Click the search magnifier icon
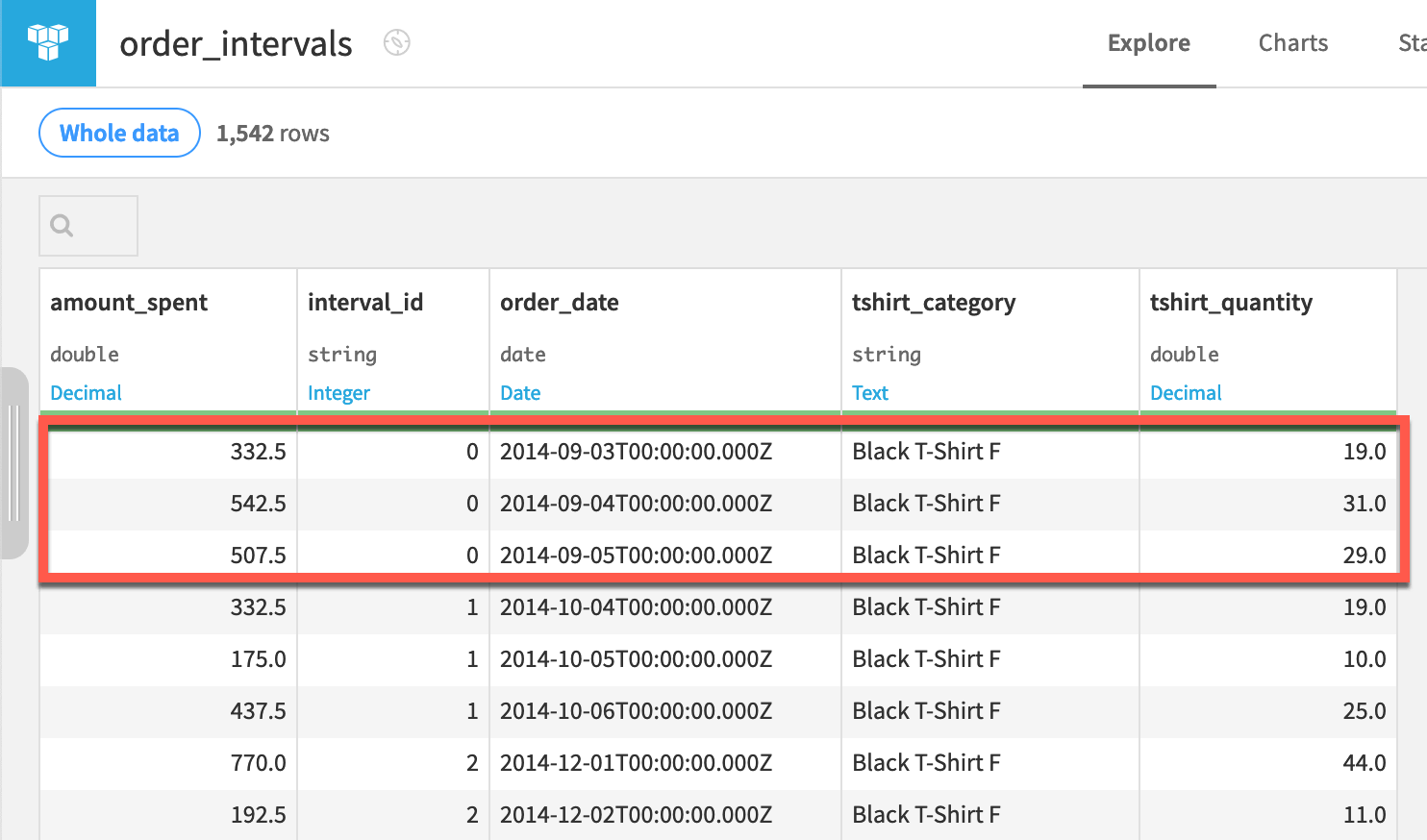Viewport: 1427px width, 840px height. 61,225
